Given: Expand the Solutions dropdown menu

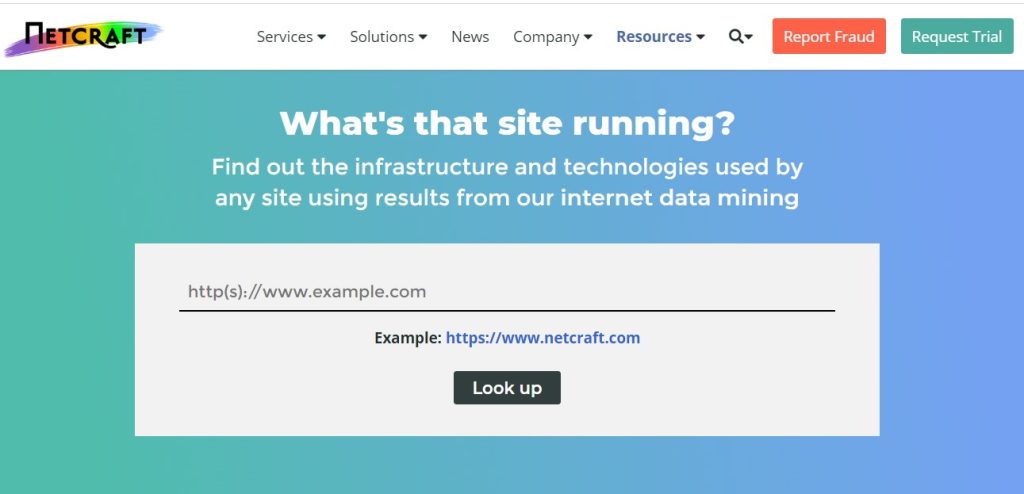Looking at the screenshot, I should 389,37.
